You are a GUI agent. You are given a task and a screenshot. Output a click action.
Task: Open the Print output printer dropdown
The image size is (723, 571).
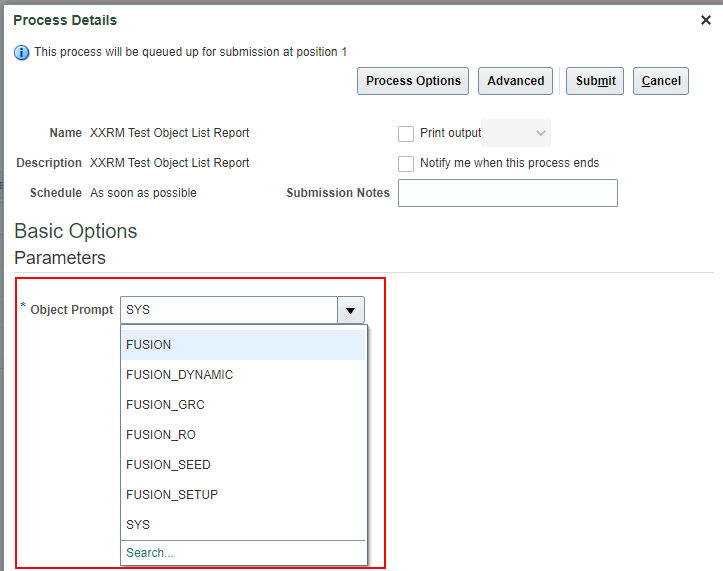516,133
